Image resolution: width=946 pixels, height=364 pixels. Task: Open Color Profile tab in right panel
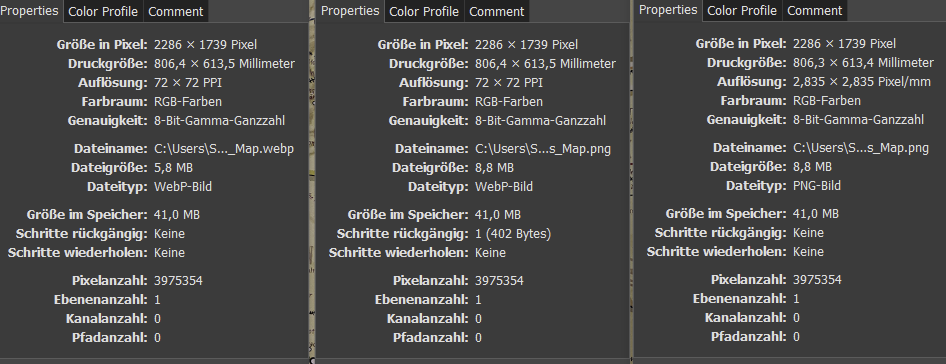[x=742, y=10]
